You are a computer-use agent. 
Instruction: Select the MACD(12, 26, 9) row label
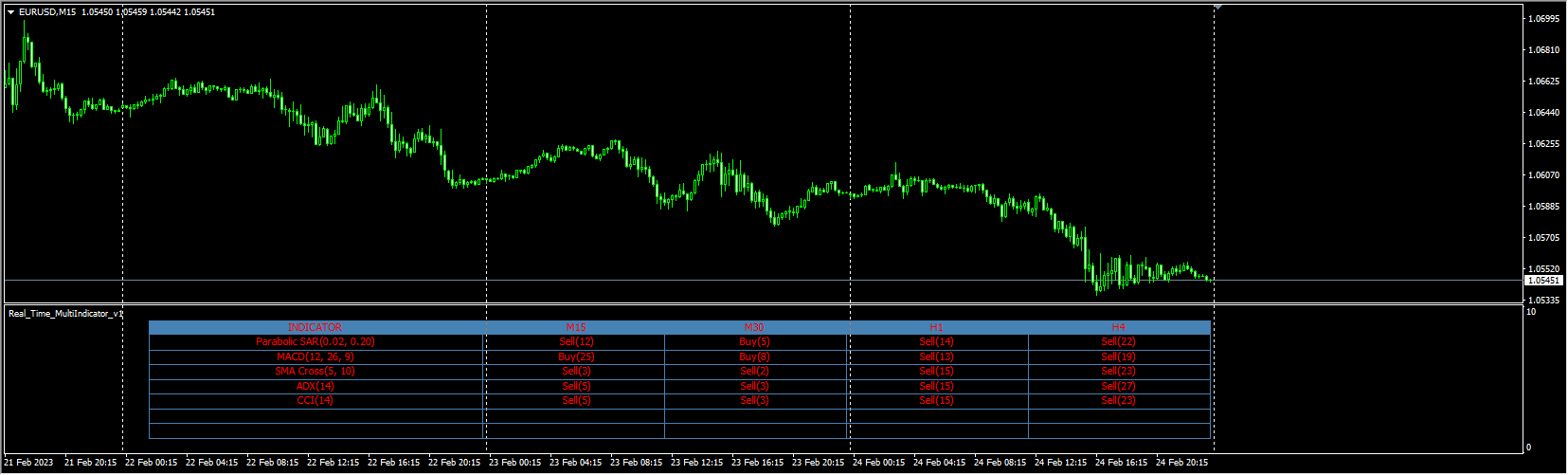click(x=315, y=356)
